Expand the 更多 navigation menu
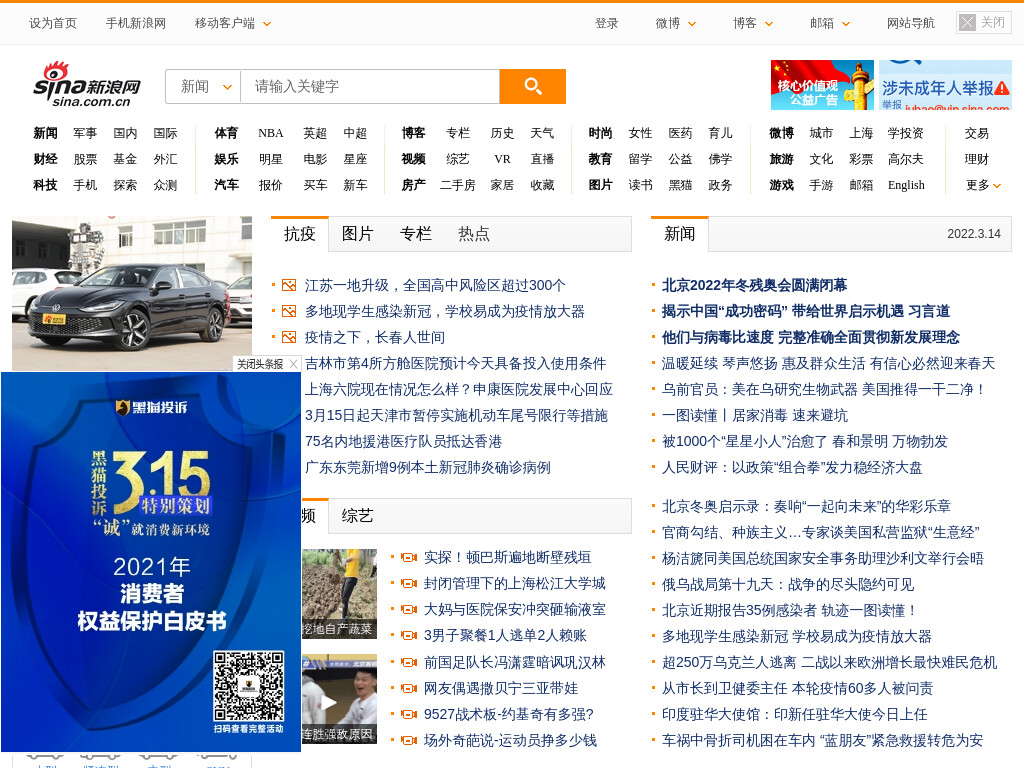This screenshot has width=1024, height=768. tap(983, 185)
